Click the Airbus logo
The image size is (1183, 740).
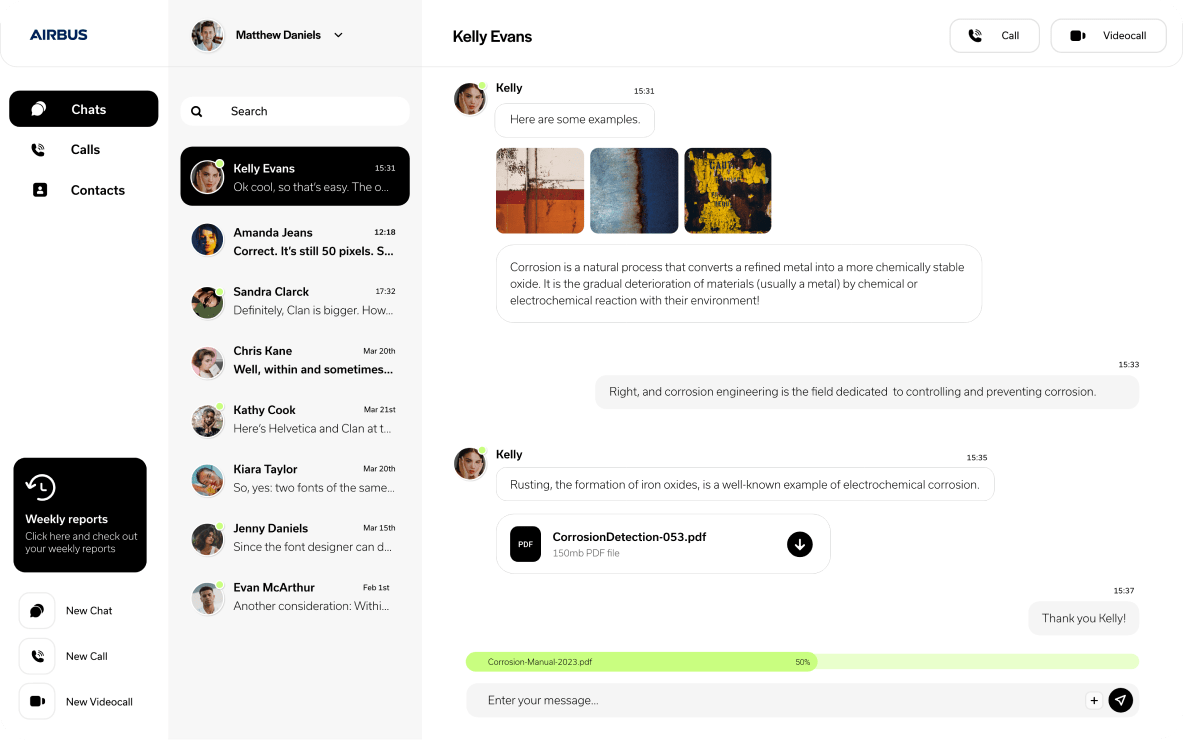(x=59, y=35)
